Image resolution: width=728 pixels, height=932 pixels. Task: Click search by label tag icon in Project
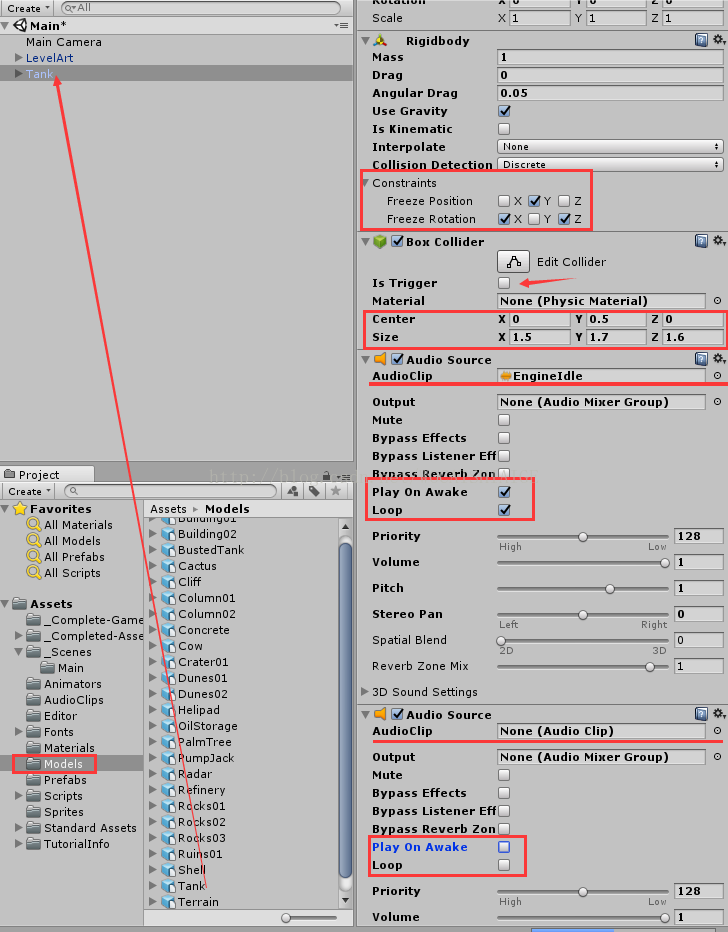(314, 491)
